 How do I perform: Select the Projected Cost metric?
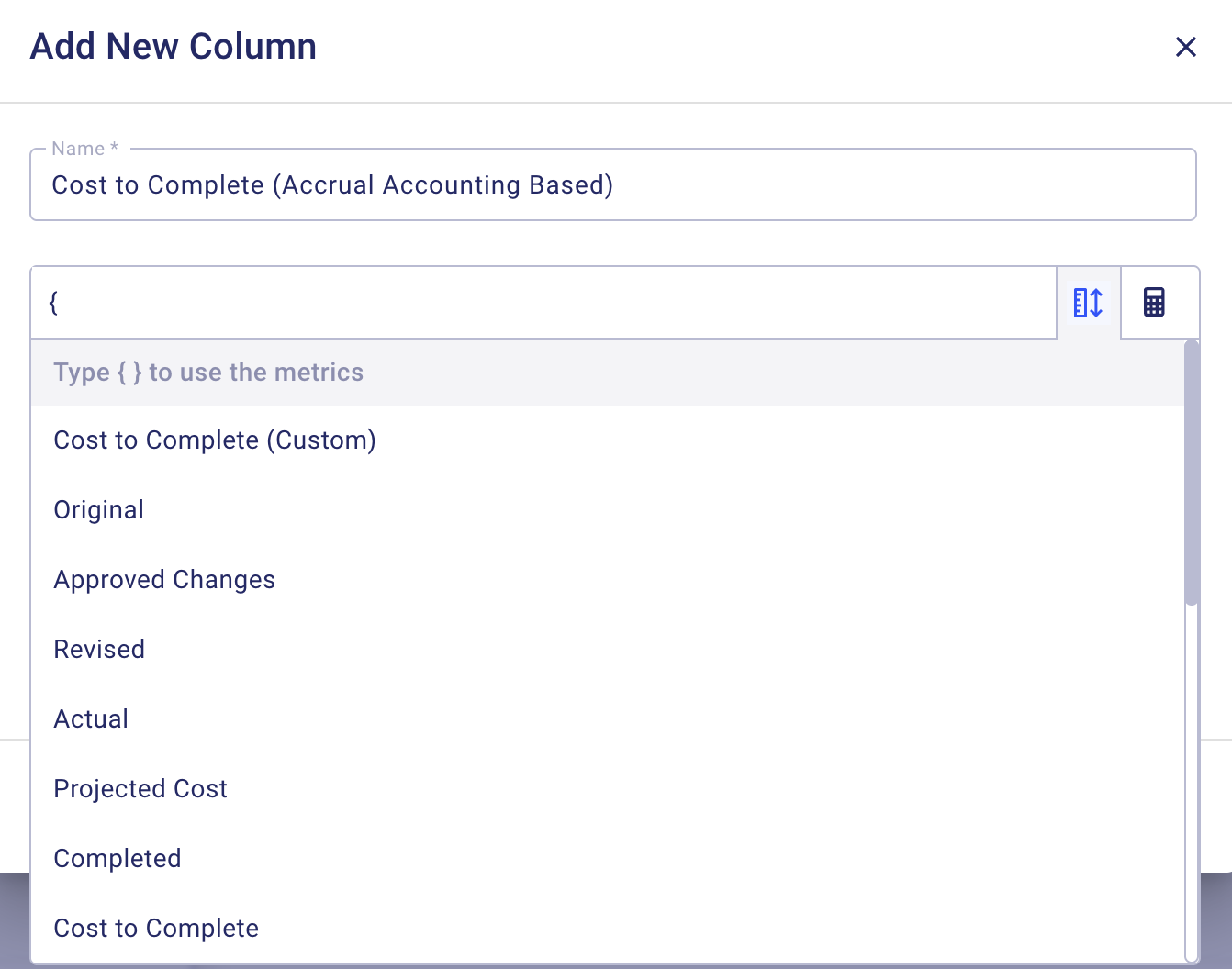click(140, 789)
